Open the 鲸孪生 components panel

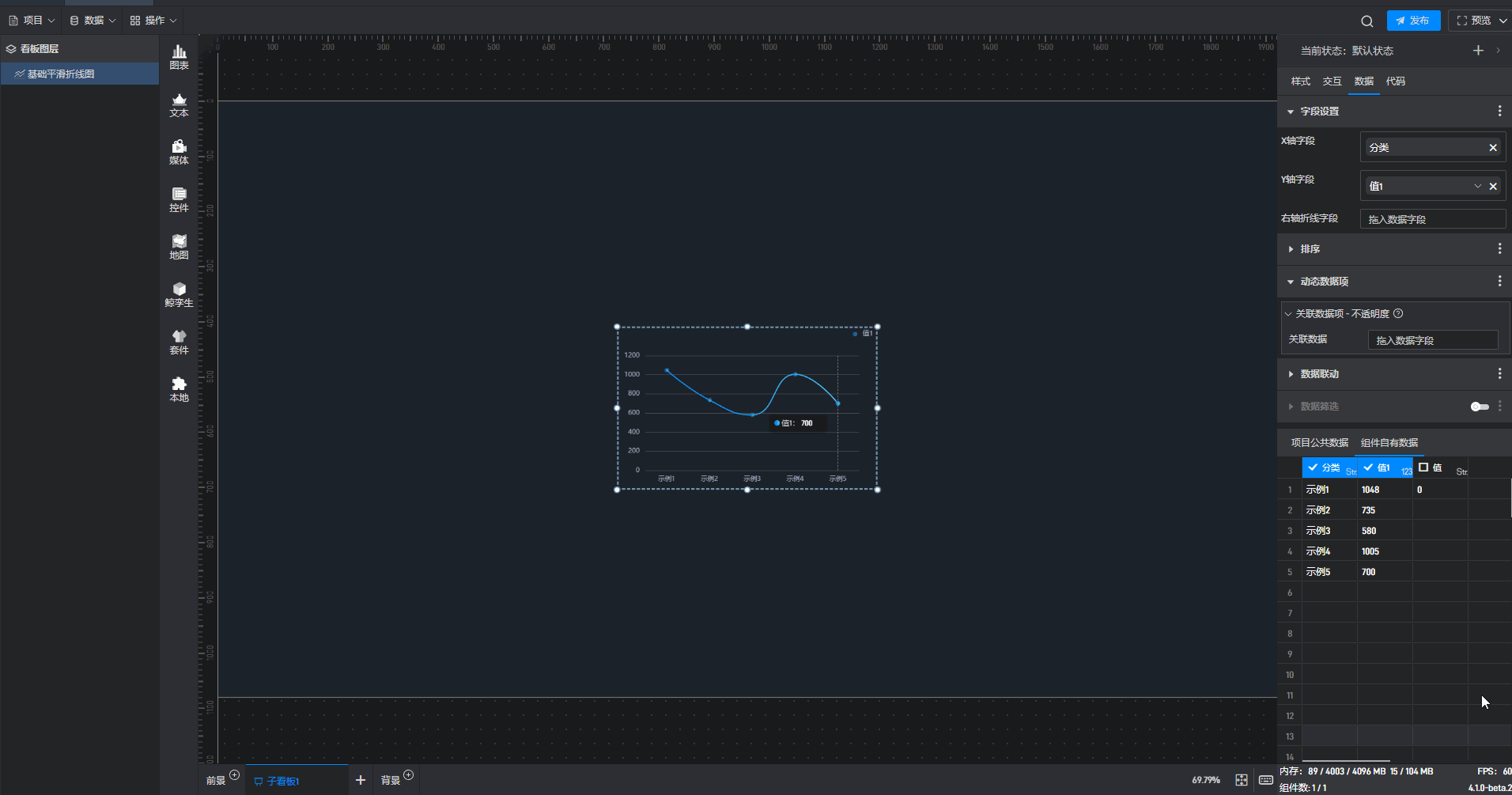[x=180, y=294]
